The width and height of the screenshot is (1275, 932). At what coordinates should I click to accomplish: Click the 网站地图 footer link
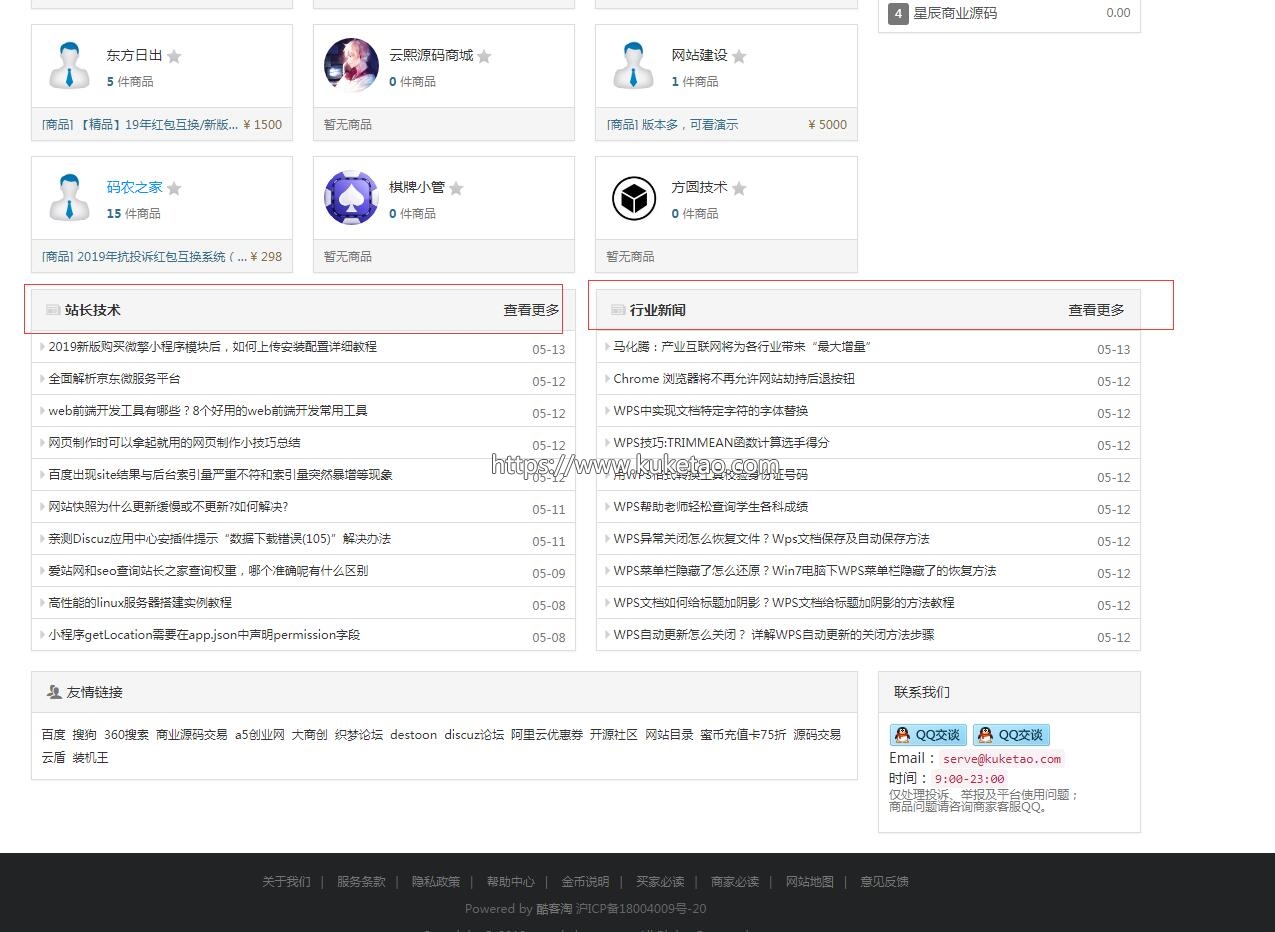coord(809,882)
